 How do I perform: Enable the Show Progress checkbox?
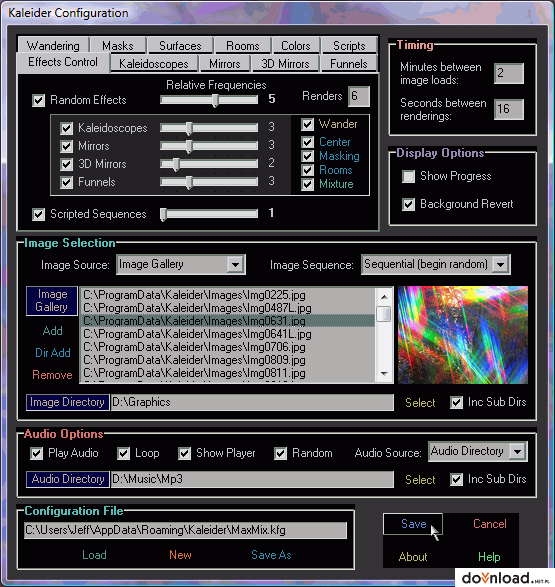pos(408,176)
